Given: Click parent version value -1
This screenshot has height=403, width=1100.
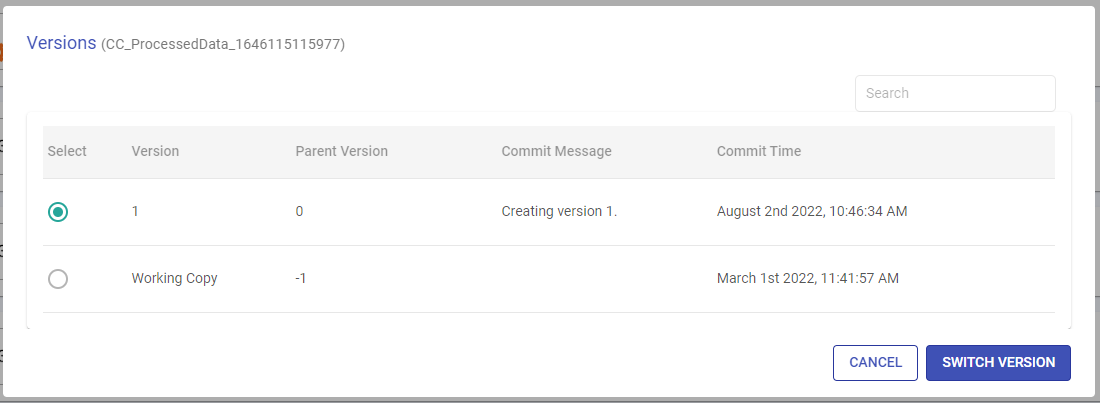Looking at the screenshot, I should coord(301,278).
